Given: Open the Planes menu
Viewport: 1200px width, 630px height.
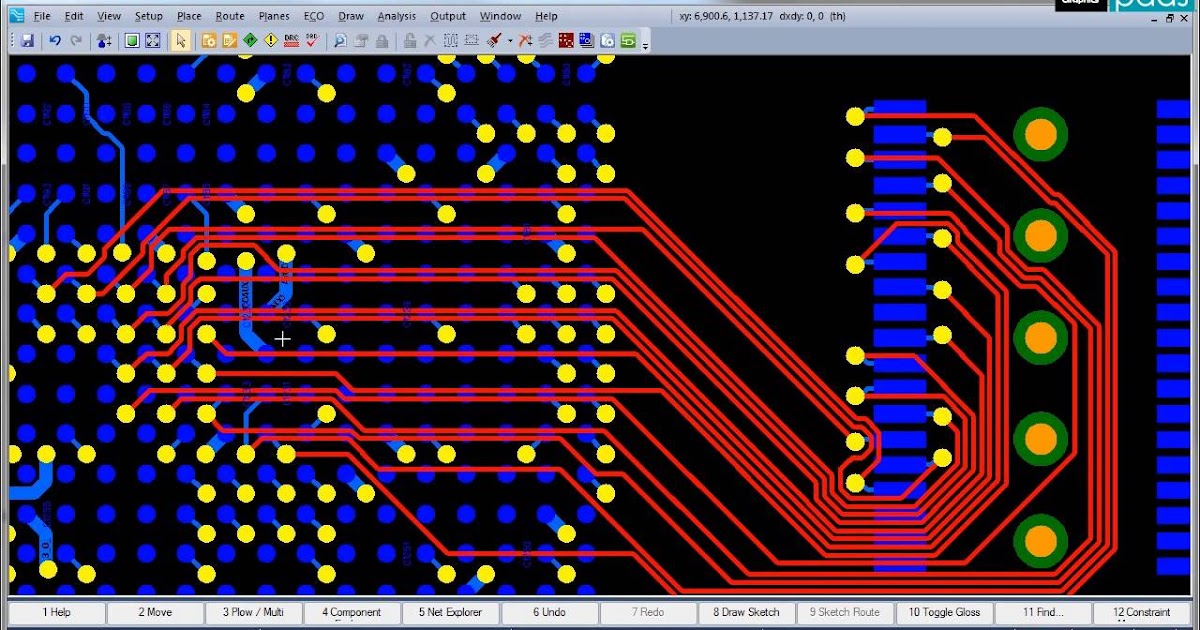Looking at the screenshot, I should pos(273,16).
